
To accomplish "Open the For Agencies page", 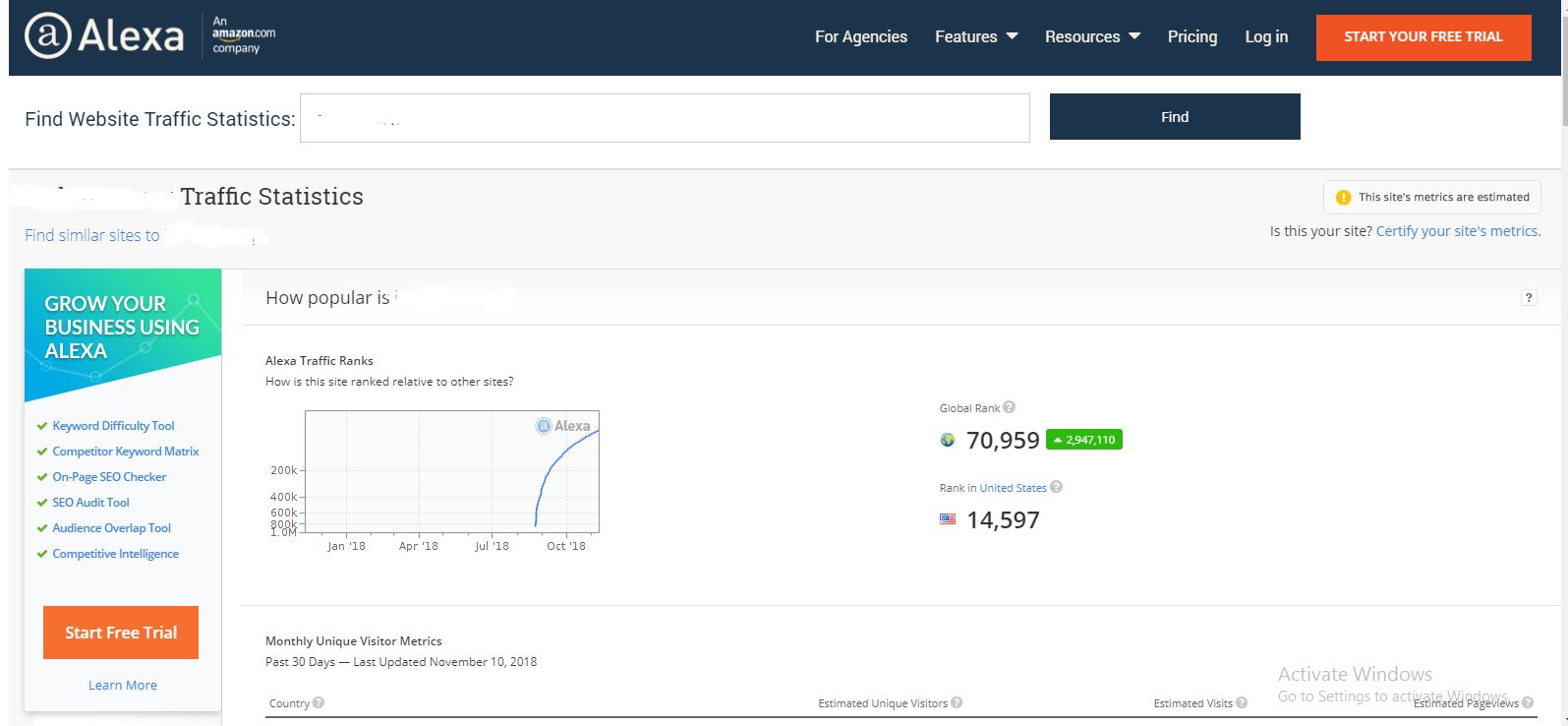I will [x=860, y=36].
